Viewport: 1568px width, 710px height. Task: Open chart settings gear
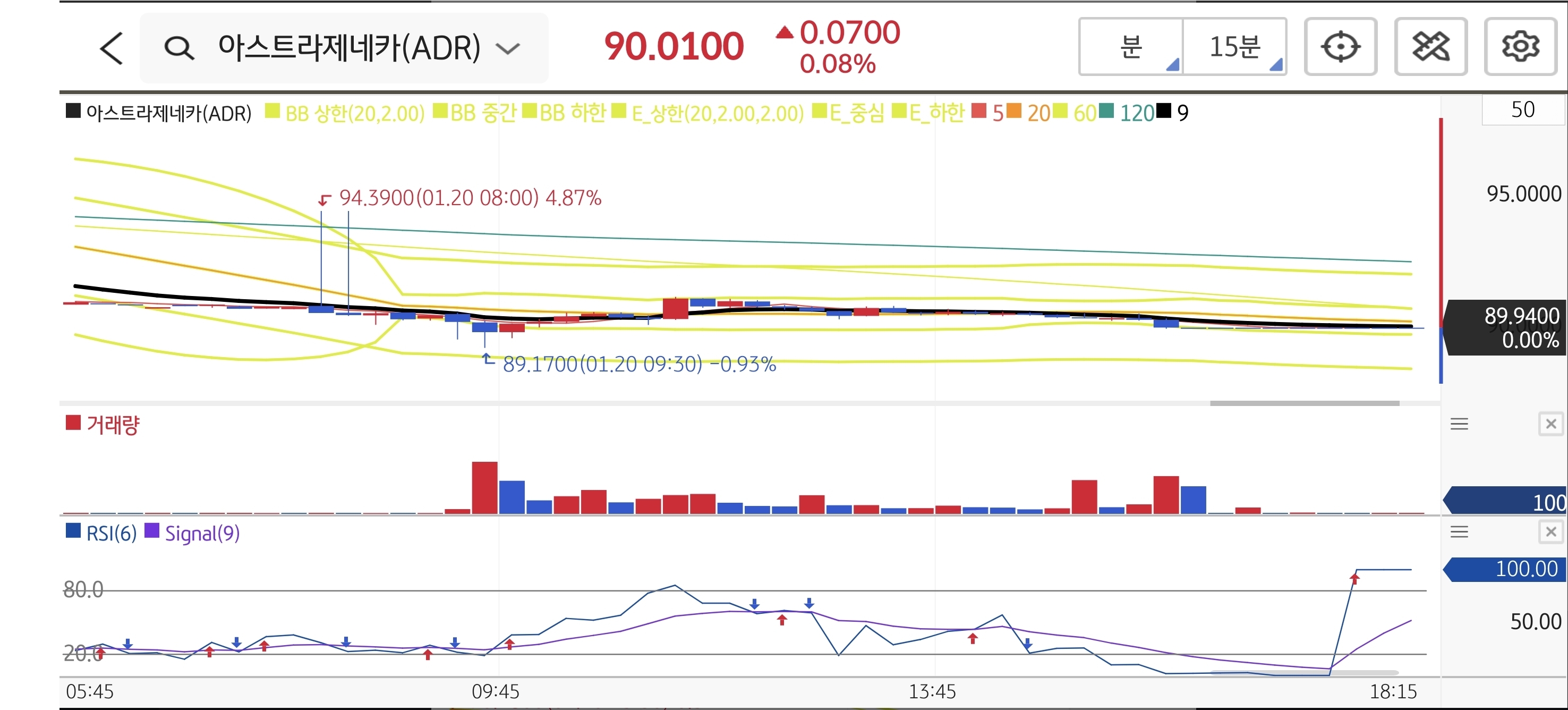1520,47
